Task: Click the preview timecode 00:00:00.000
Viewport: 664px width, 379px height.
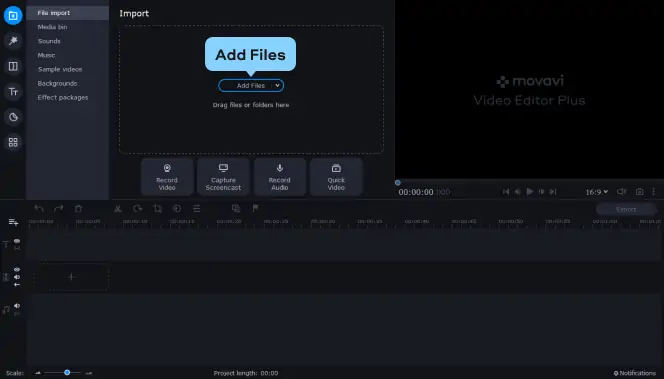Action: (x=424, y=192)
